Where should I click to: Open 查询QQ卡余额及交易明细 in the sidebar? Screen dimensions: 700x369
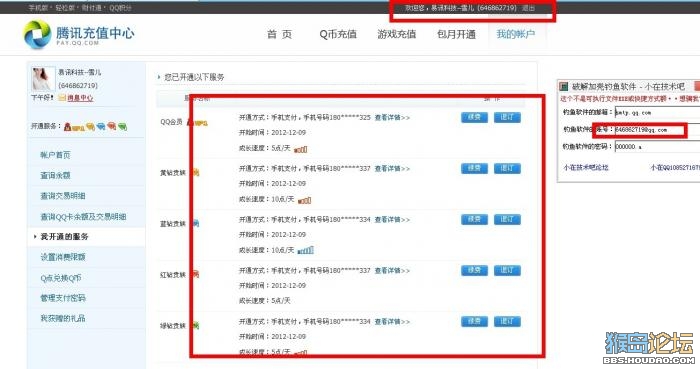(x=83, y=216)
